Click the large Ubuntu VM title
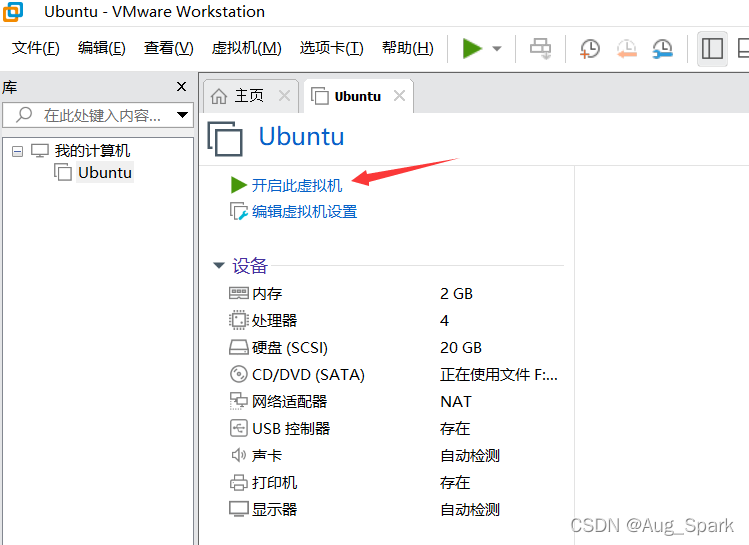 301,137
